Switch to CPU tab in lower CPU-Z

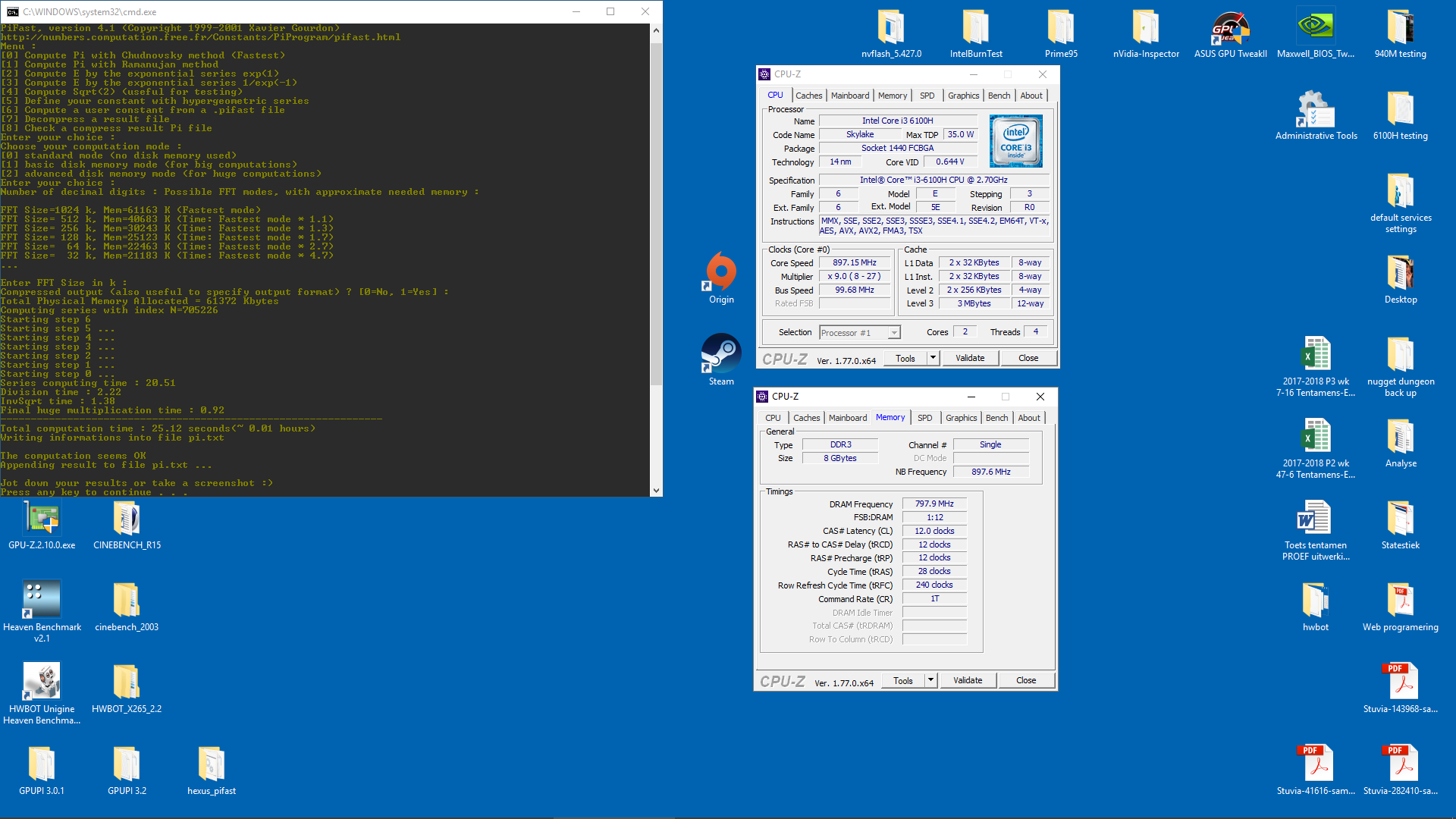773,418
